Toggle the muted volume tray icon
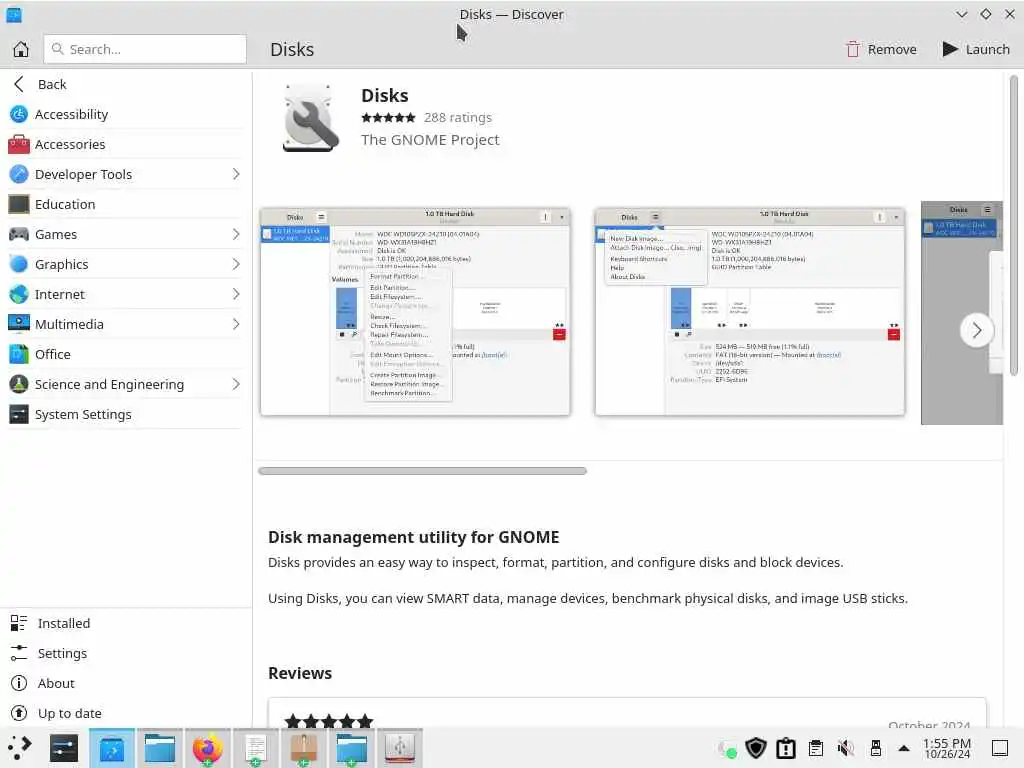 click(846, 748)
